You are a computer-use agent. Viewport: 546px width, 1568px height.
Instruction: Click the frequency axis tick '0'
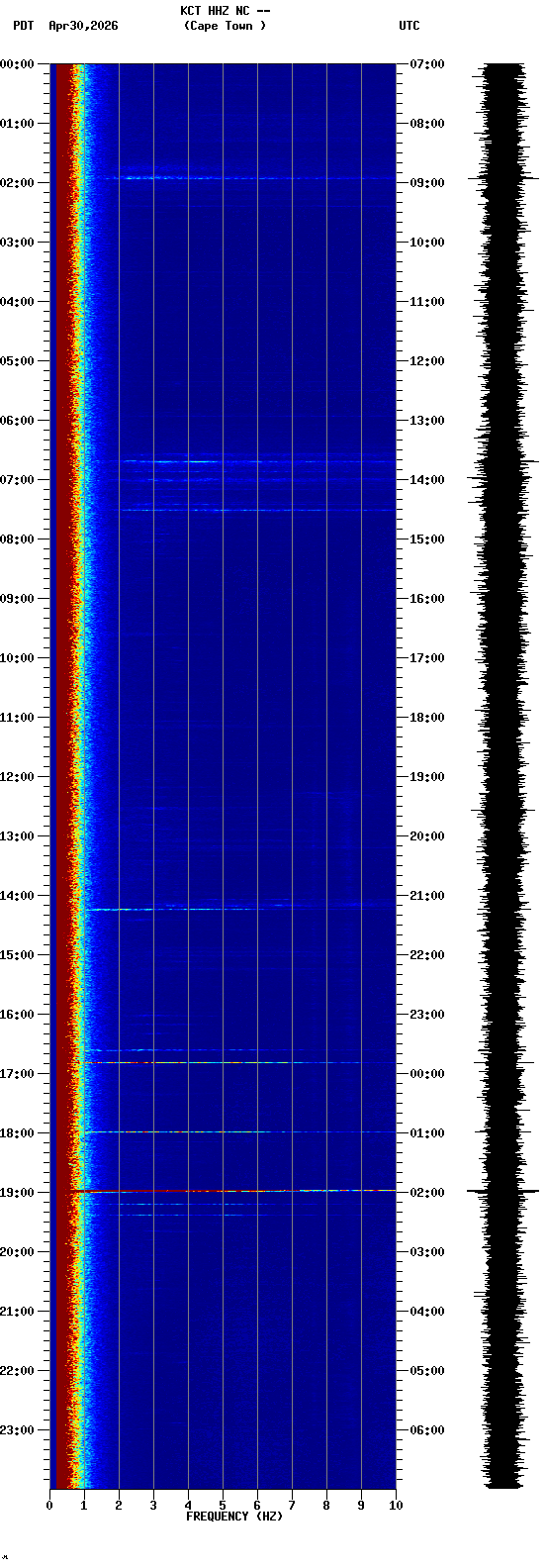click(x=49, y=1506)
